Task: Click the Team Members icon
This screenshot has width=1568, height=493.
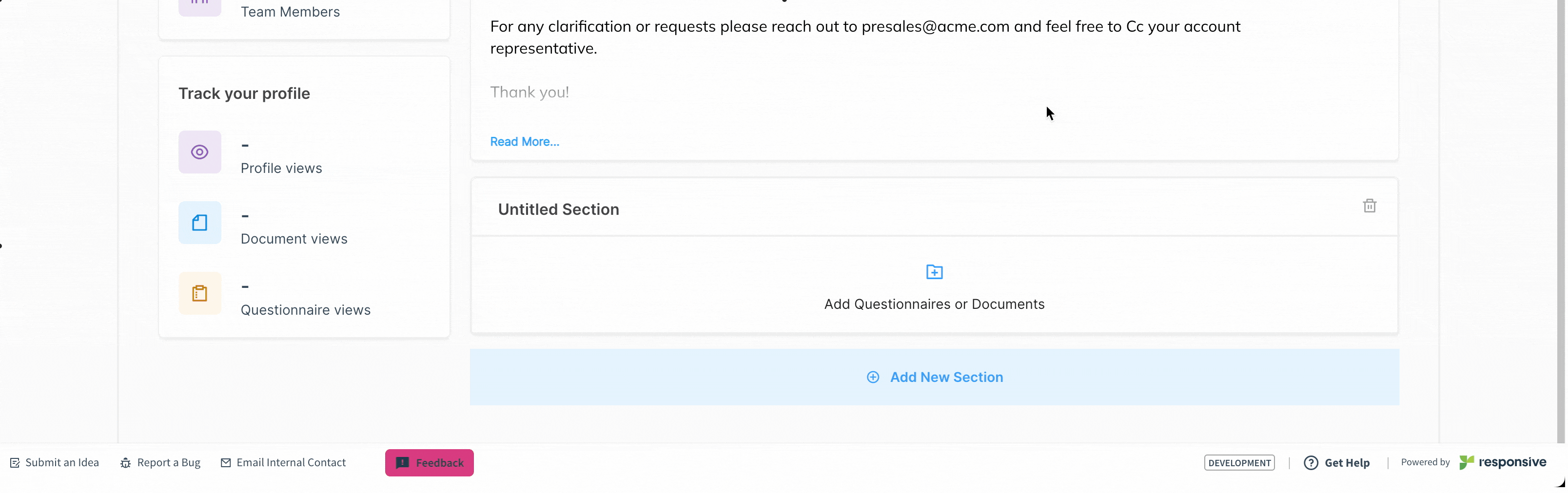Action: (199, 5)
